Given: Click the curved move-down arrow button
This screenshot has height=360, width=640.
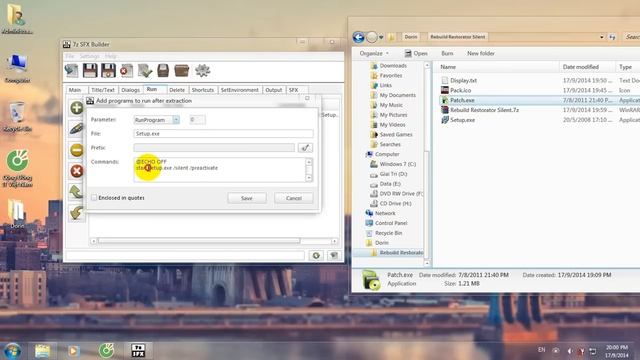Looking at the screenshot, I should 77,213.
